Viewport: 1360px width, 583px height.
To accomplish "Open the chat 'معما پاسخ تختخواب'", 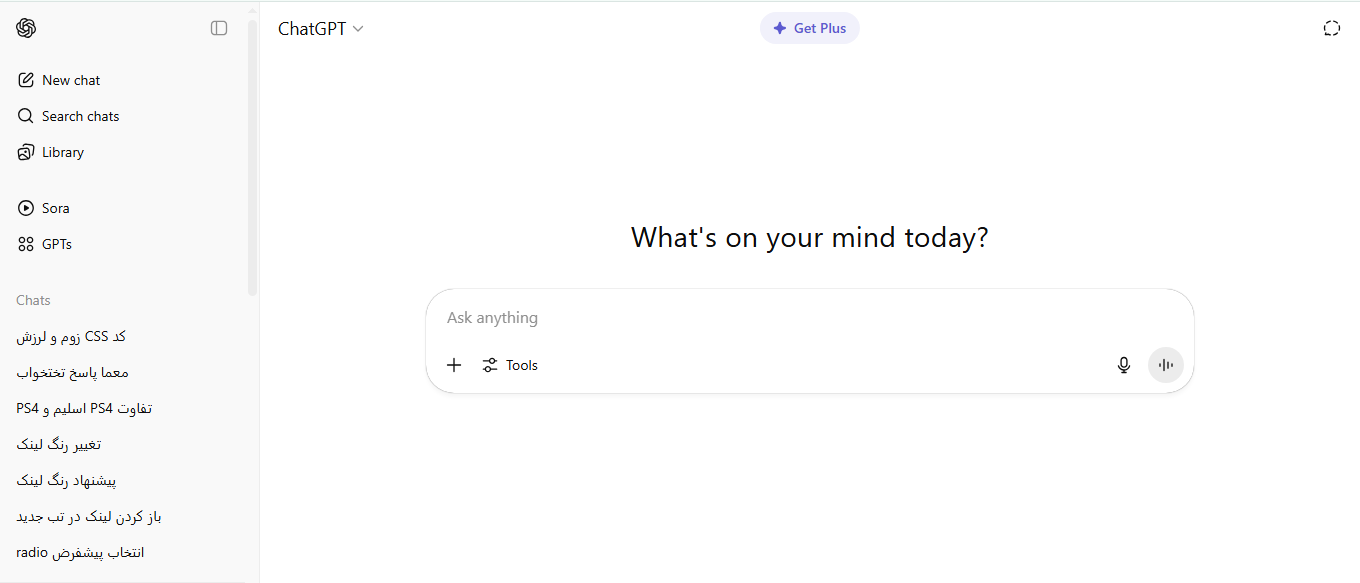I will click(72, 372).
